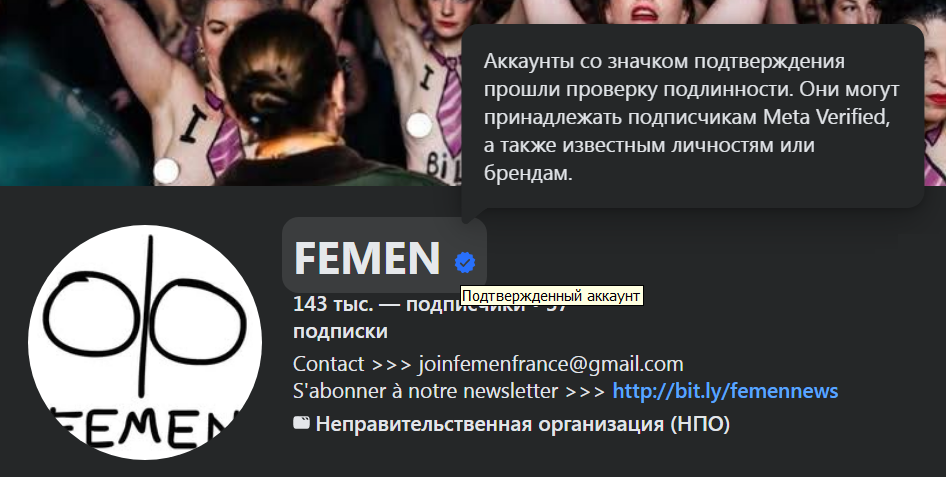Click the Meta Verified explanation tooltip text
This screenshot has height=477, width=946.
point(691,117)
